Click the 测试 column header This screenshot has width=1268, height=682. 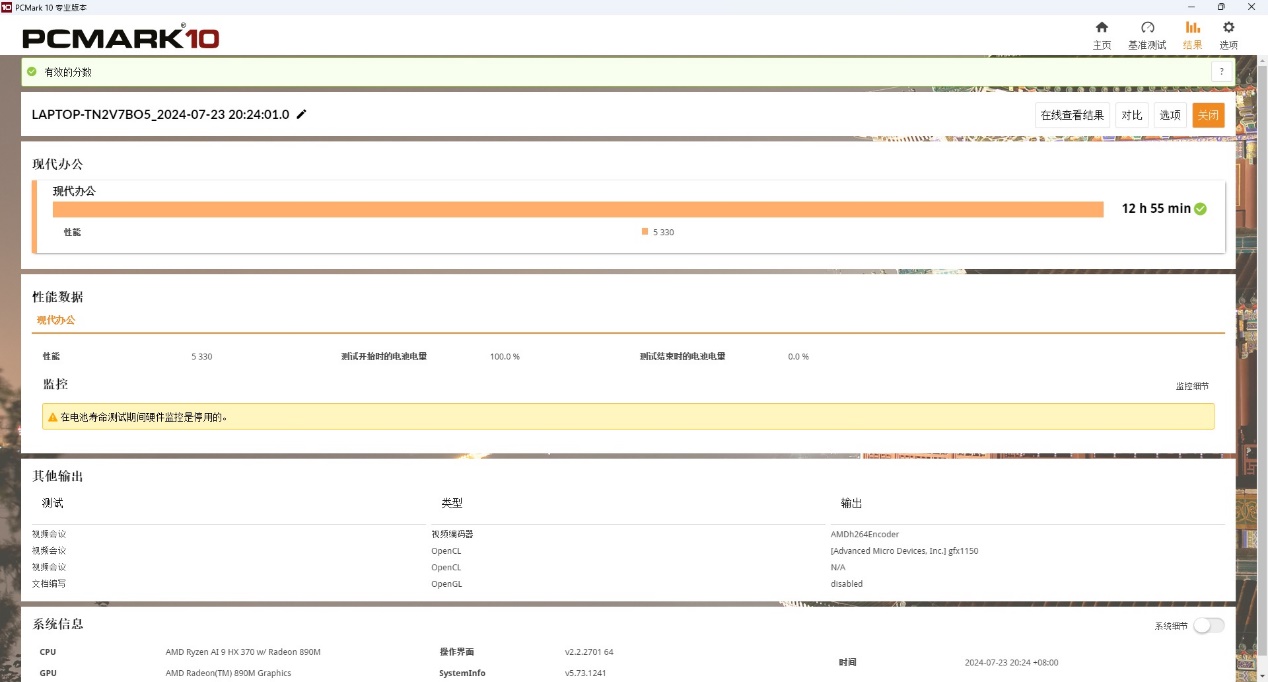point(52,503)
